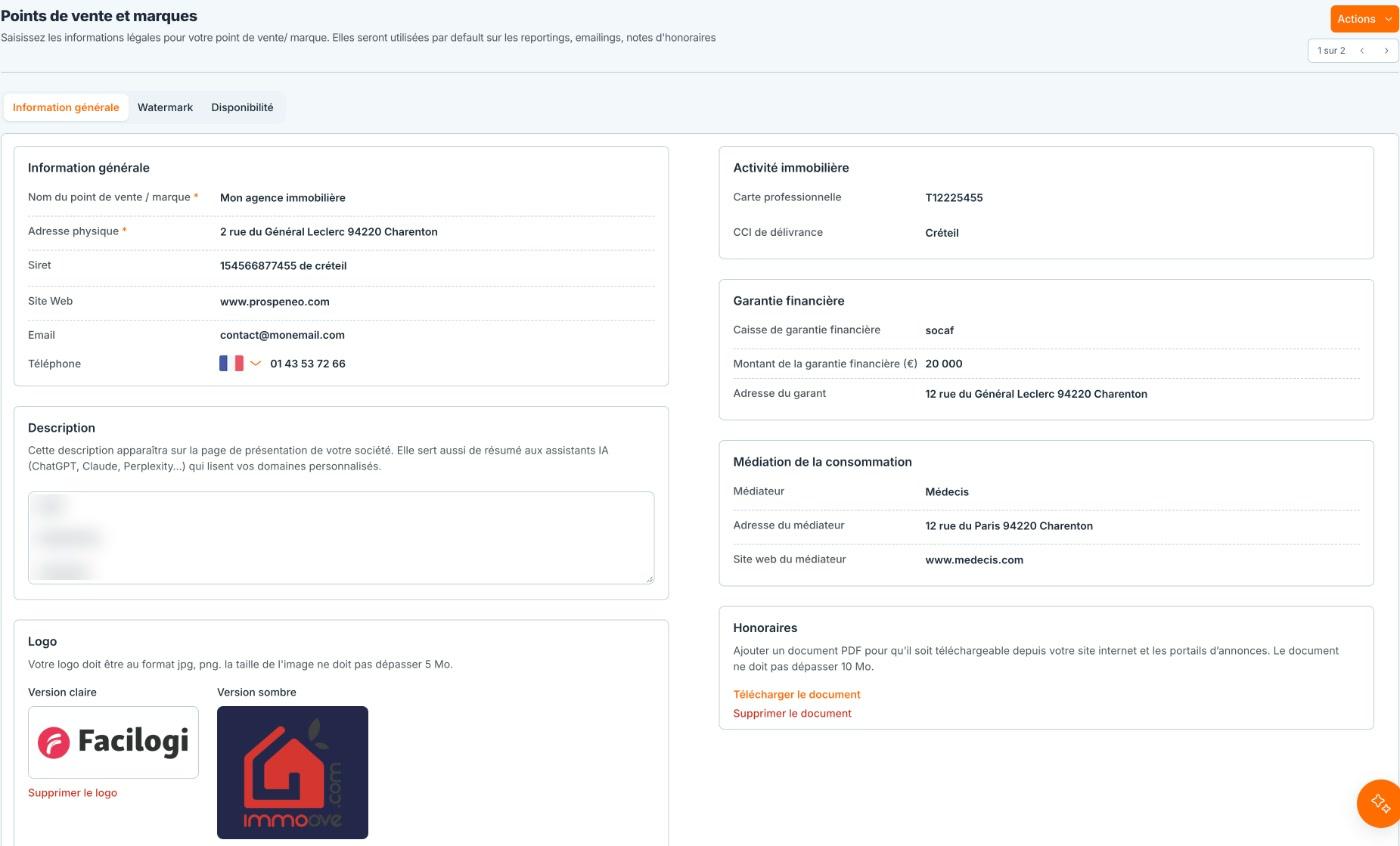Go to next record arrow
This screenshot has width=1400, height=846.
pyautogui.click(x=1386, y=51)
